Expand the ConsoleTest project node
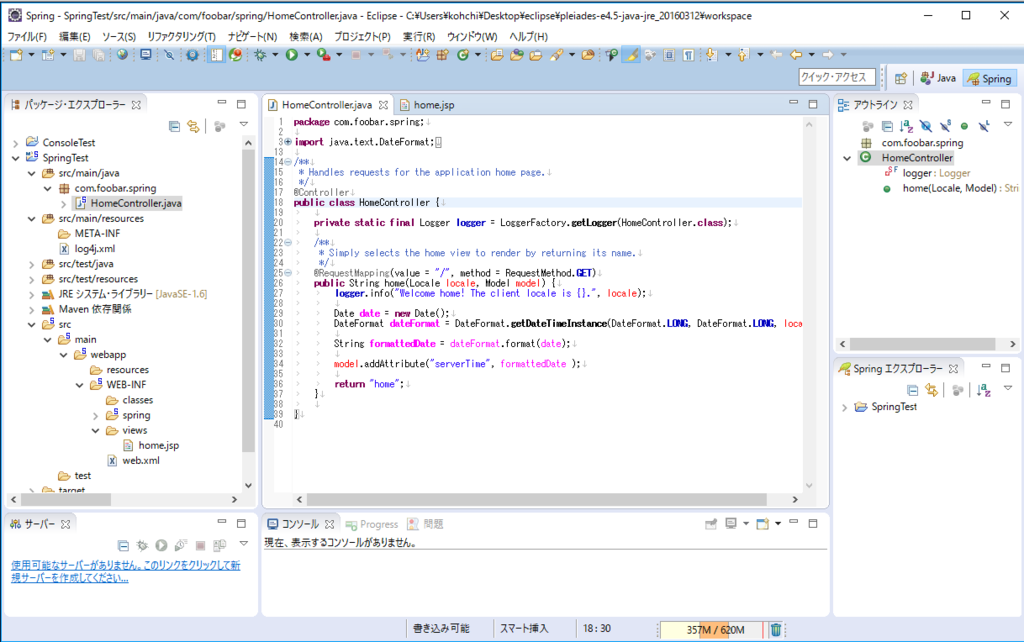Screen dimensions: 1024x642 point(16,142)
